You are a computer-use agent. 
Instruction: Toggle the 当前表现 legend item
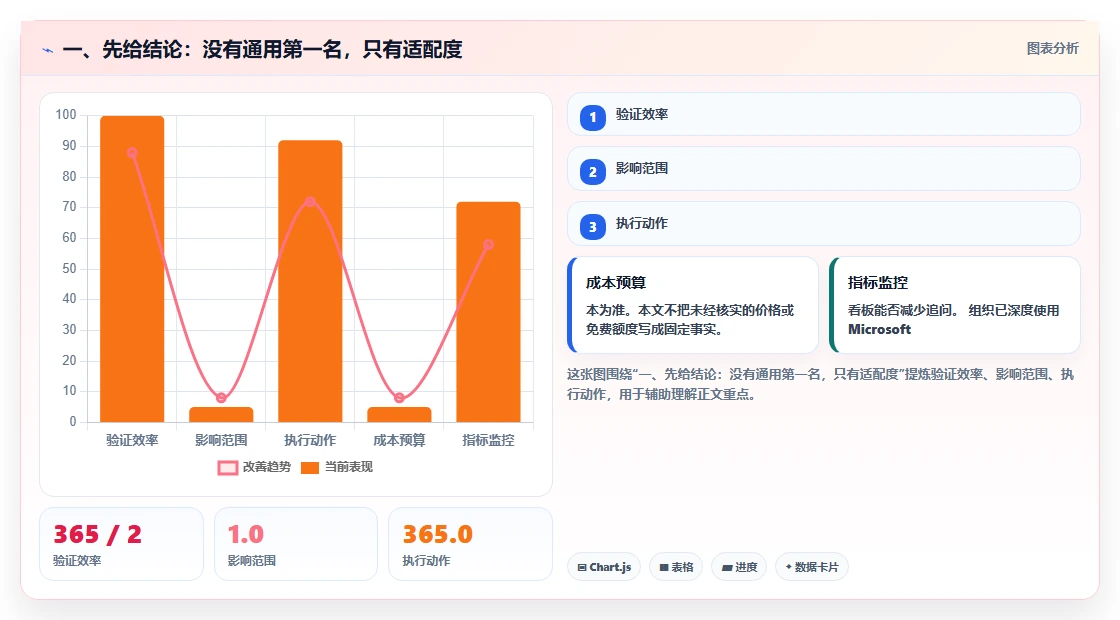point(336,467)
